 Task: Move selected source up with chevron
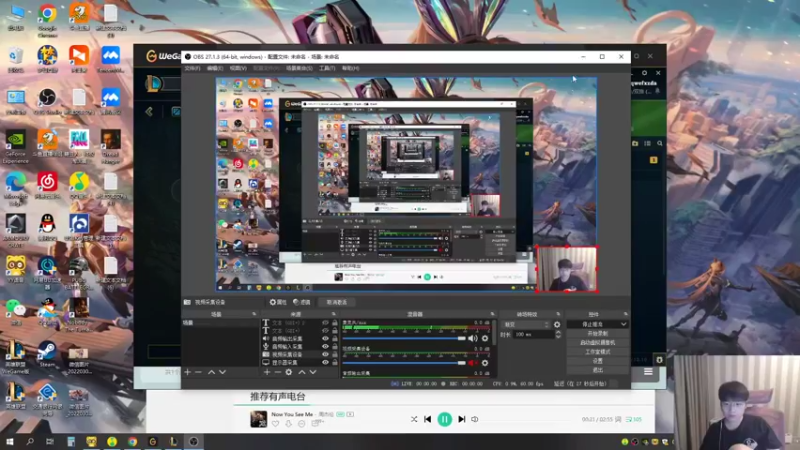coord(302,372)
